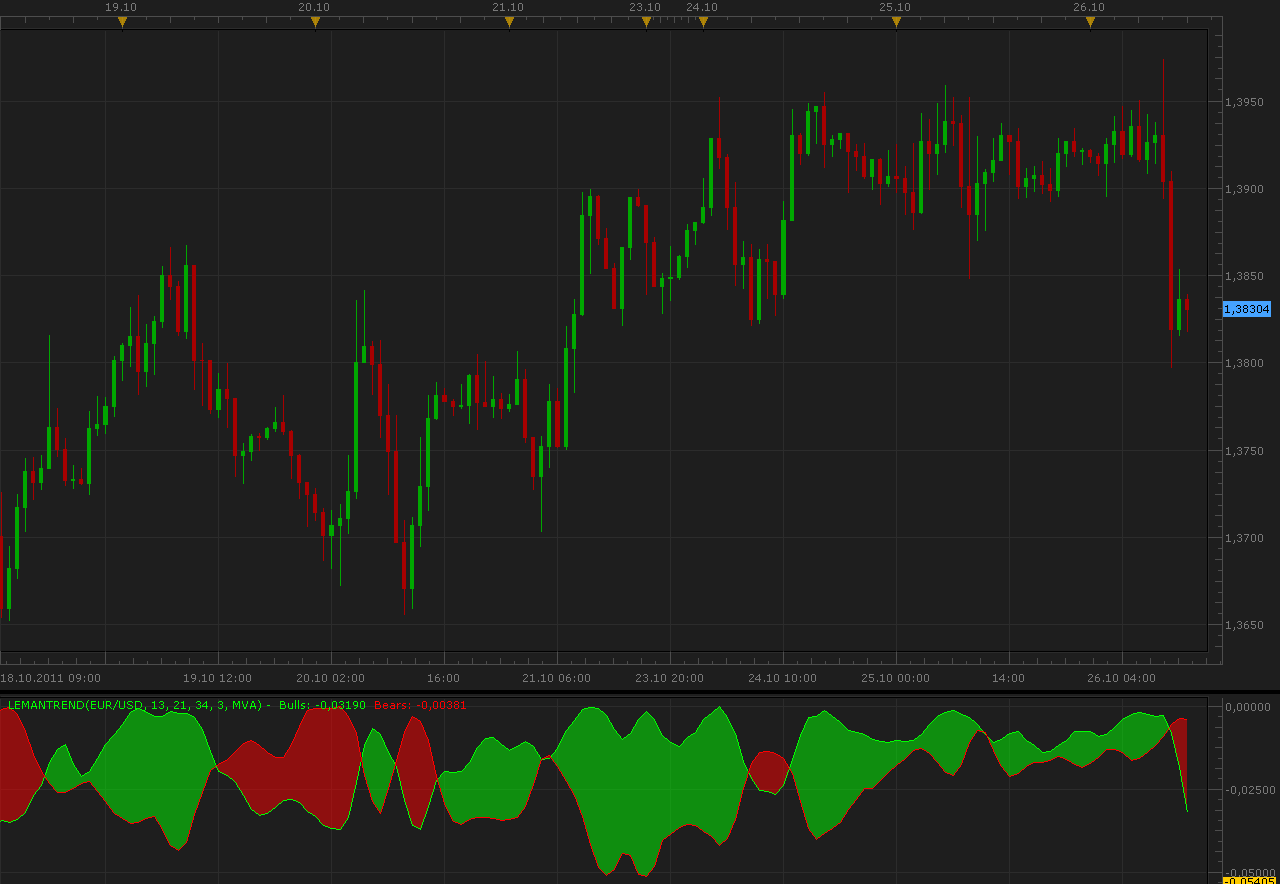The width and height of the screenshot is (1280, 884).
Task: Select the LEMANTREND(EUR/USD, 13, 21, 34, 3, MVA) label
Action: (x=135, y=705)
